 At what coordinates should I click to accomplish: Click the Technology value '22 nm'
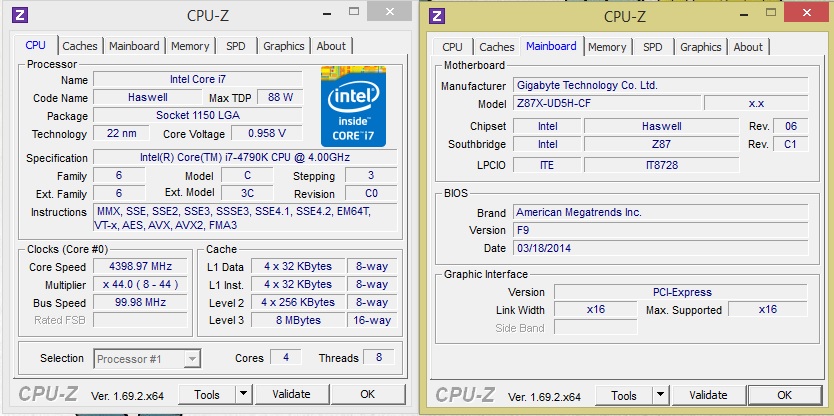point(121,134)
